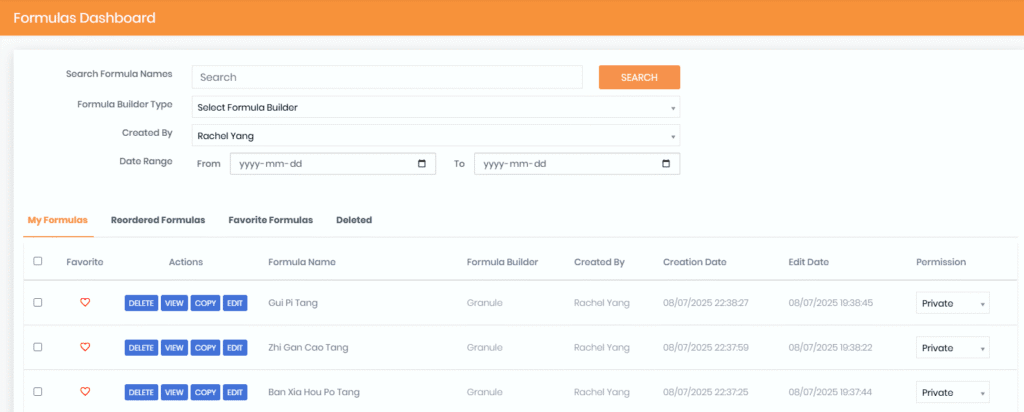The width and height of the screenshot is (1024, 412).
Task: Open the Select Formula Builder dropdown
Action: [x=435, y=107]
